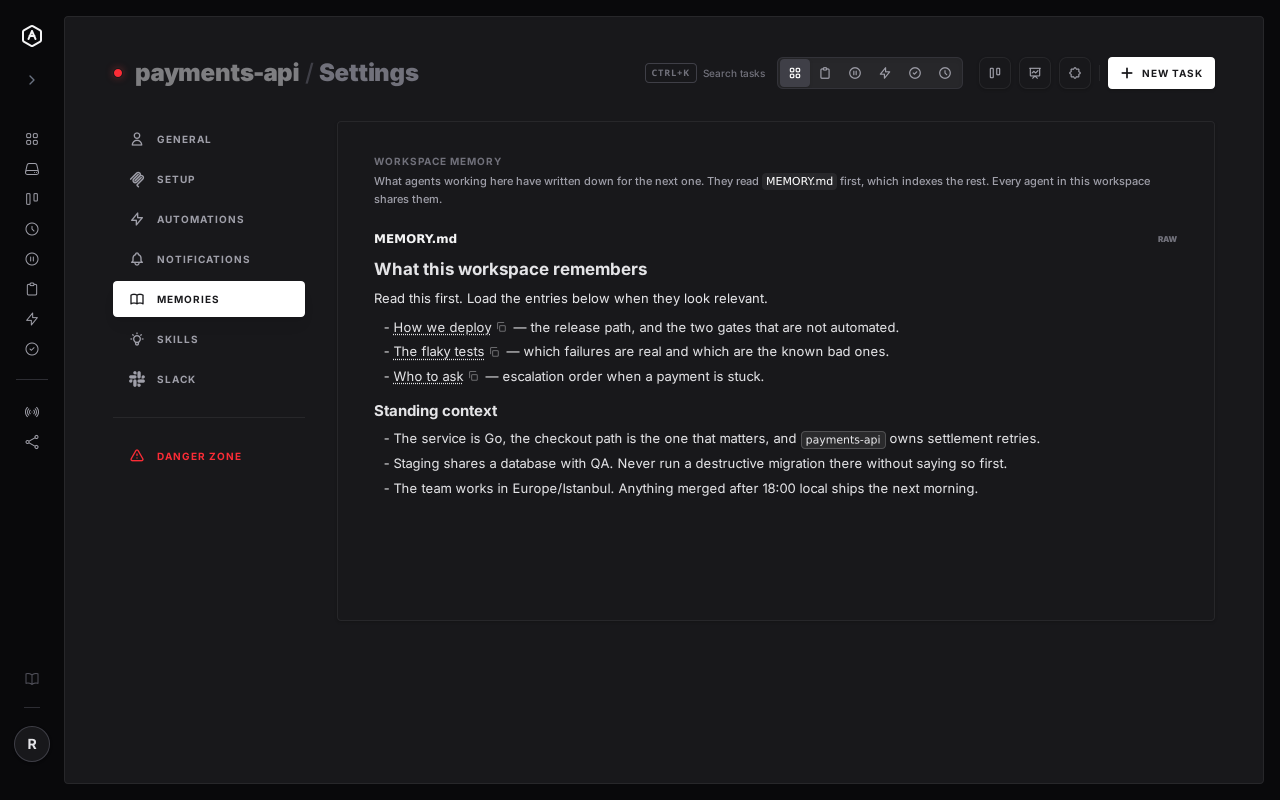Open the clock icon in left rail
Viewport: 1280px width, 800px height.
(32, 229)
